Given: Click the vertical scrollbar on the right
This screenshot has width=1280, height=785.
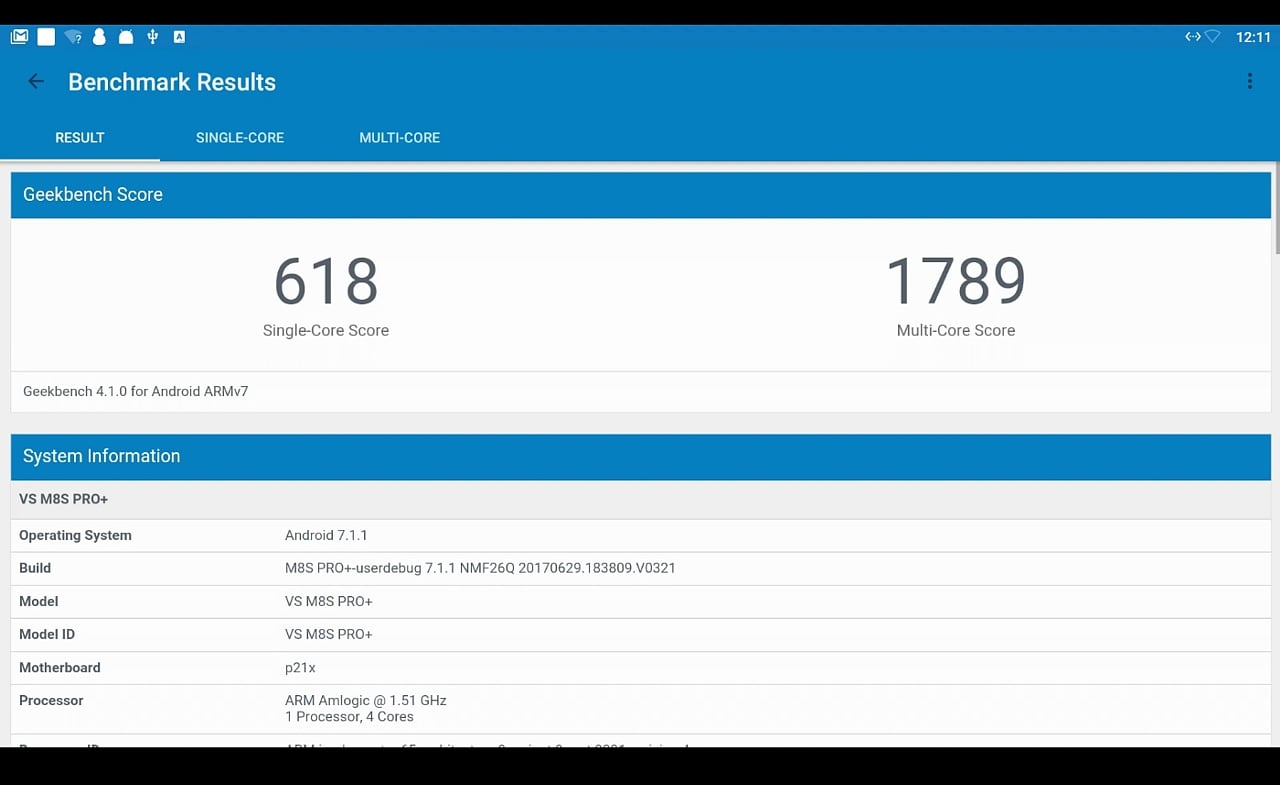Looking at the screenshot, I should pos(1277,210).
